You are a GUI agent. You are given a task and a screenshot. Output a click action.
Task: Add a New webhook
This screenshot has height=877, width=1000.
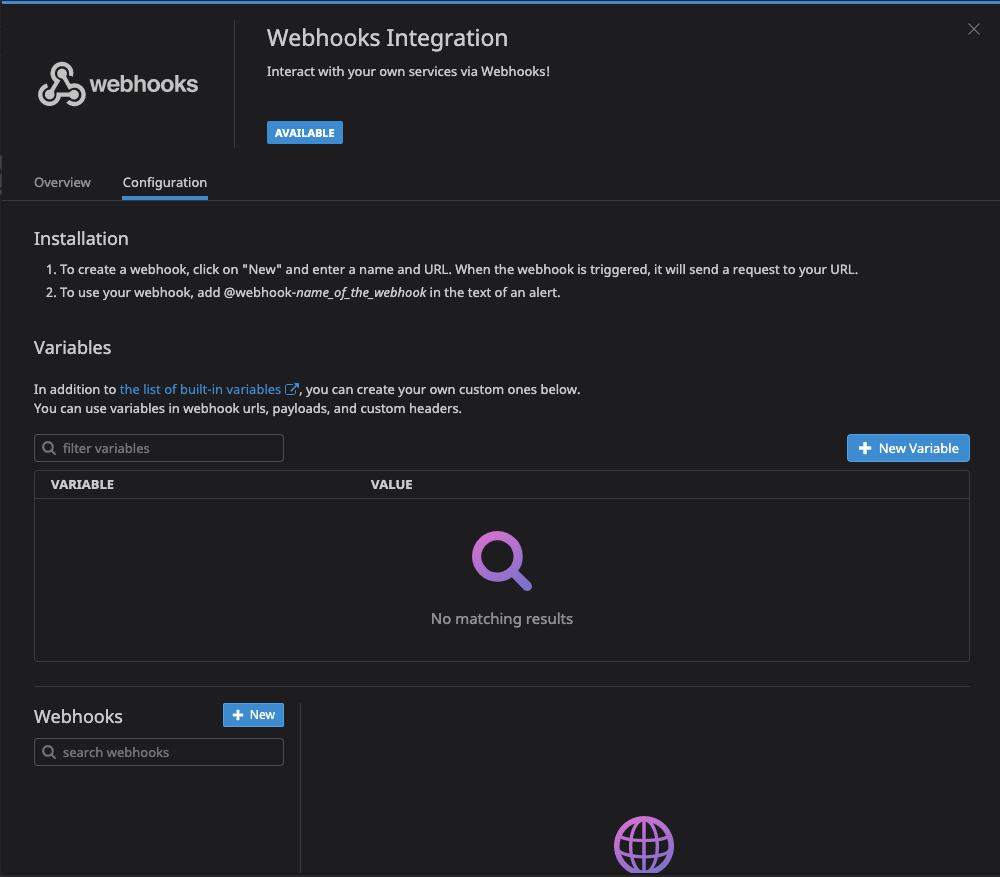(x=253, y=715)
